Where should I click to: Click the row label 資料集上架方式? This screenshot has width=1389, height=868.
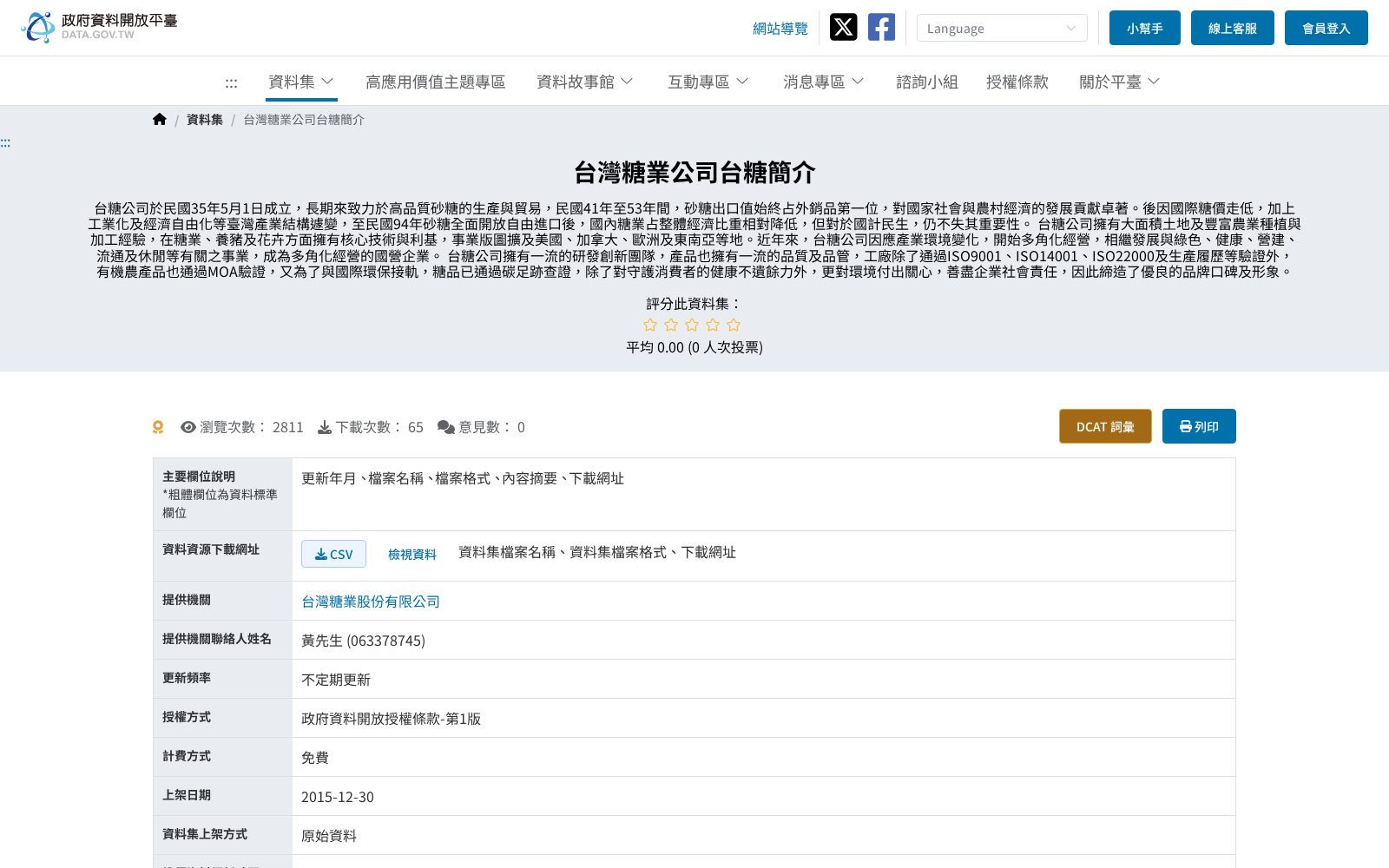[x=205, y=834]
